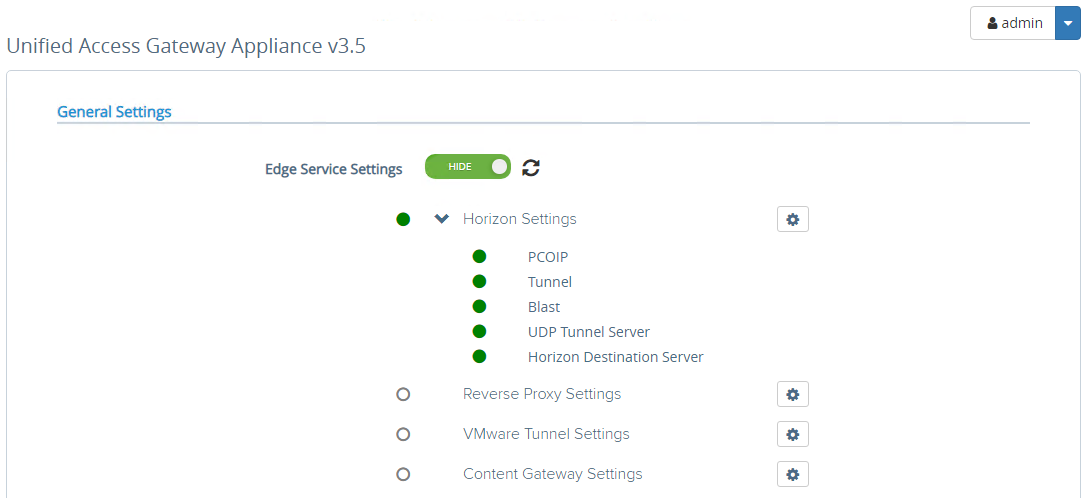The height and width of the screenshot is (498, 1089).
Task: Click the refresh icon beside Edge Service toggle
Action: coord(531,168)
